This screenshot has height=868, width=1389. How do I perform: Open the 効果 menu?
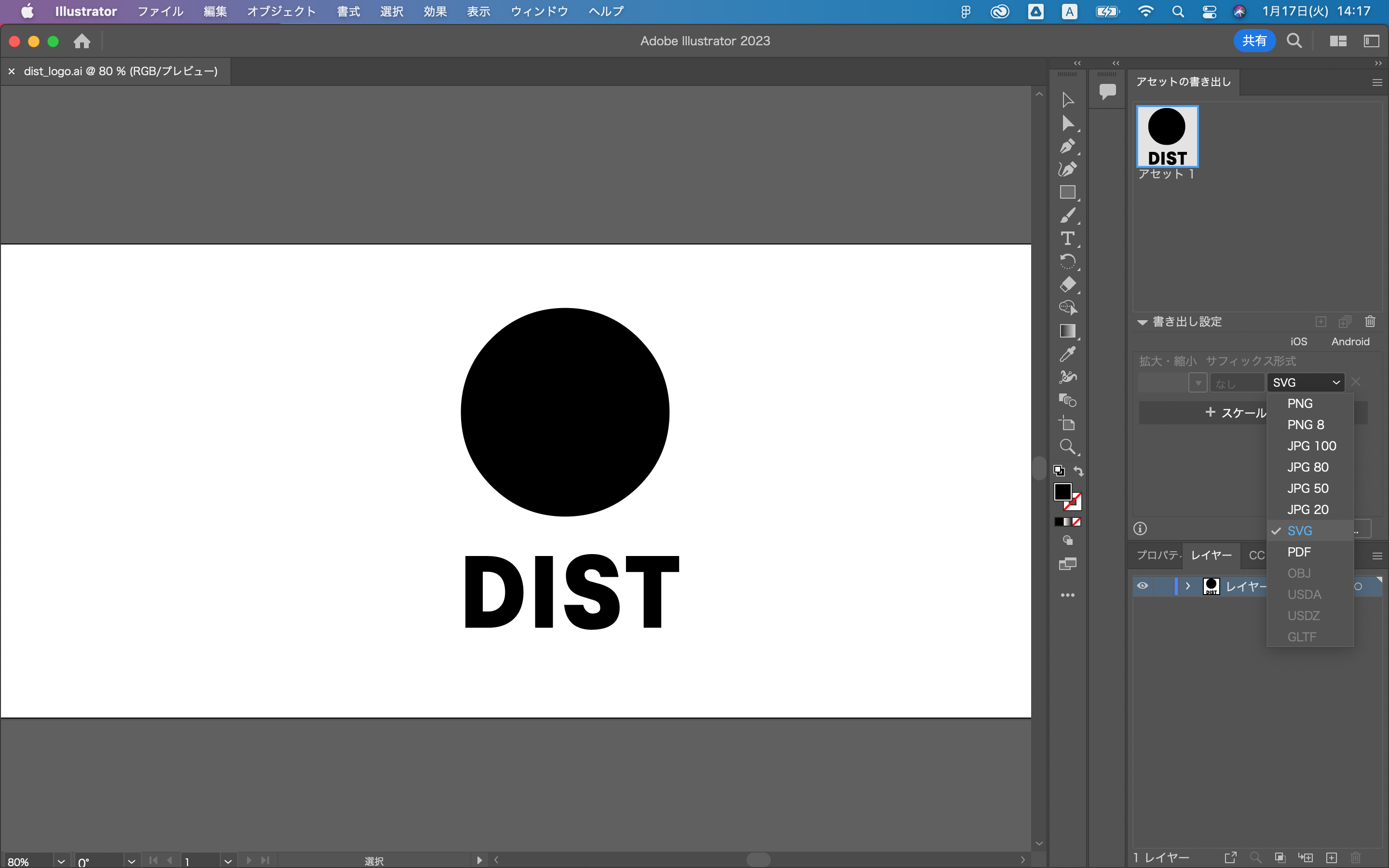tap(435, 12)
